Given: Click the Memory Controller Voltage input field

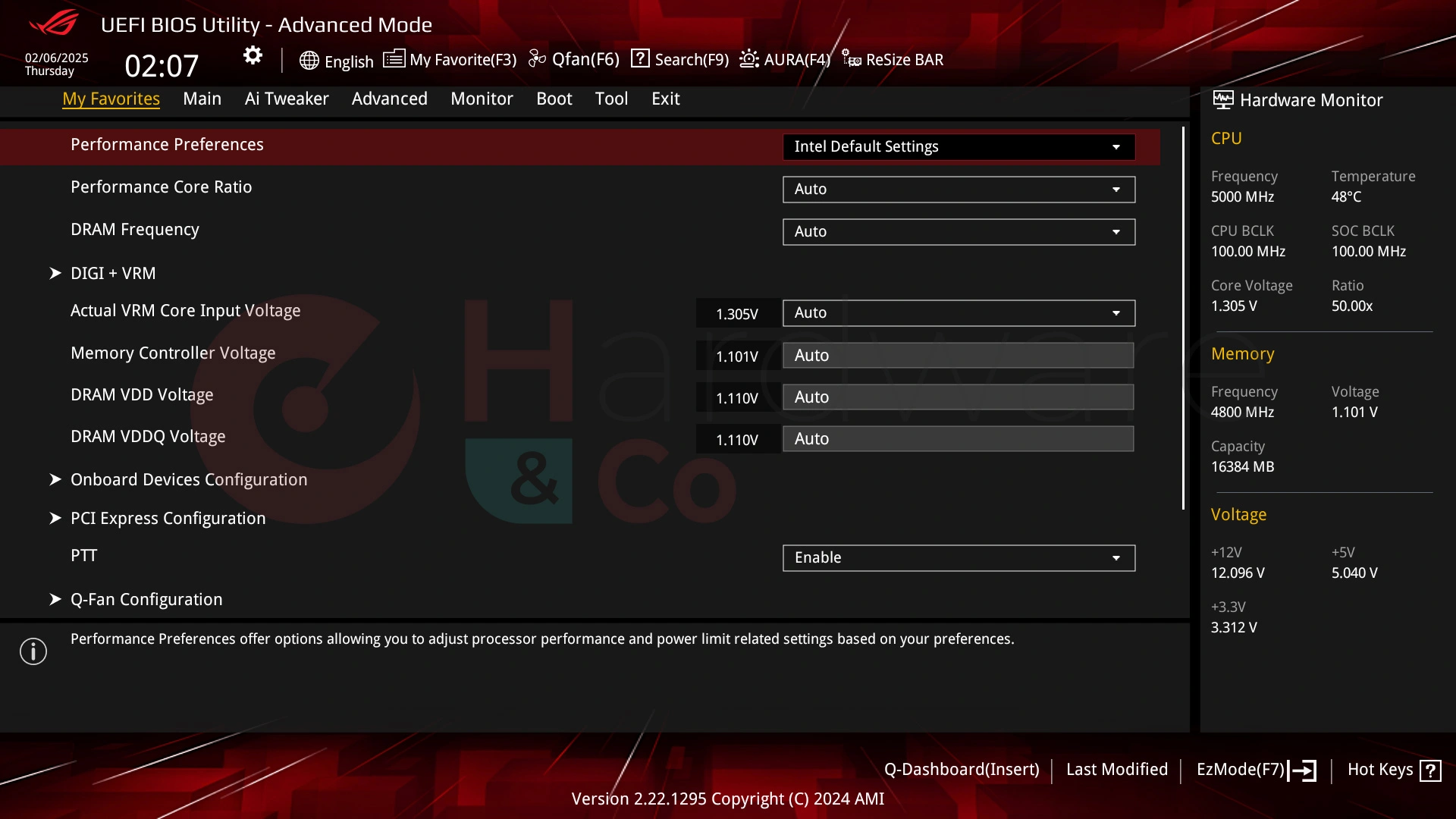Looking at the screenshot, I should click(959, 355).
